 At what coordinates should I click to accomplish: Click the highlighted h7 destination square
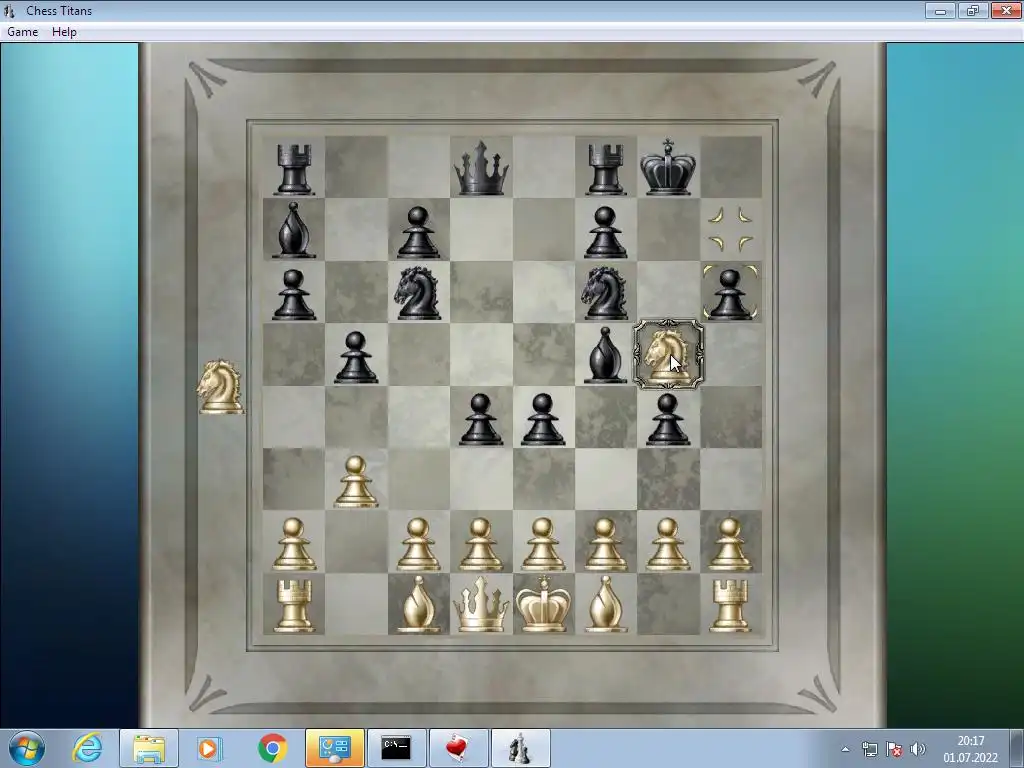pyautogui.click(x=731, y=229)
